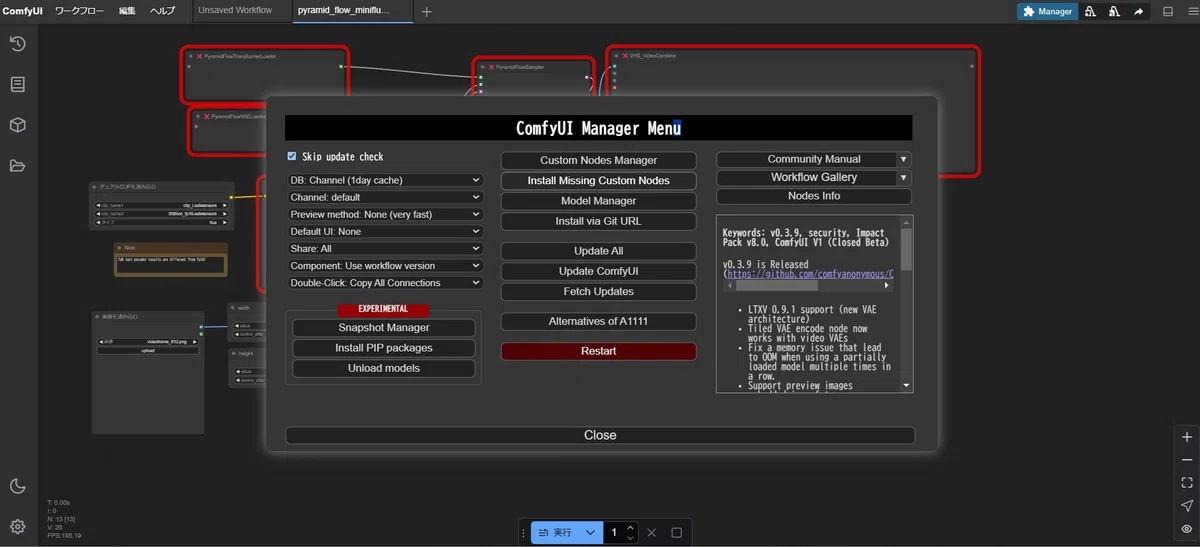Open Double-Click: Copy All Connections dropdown

coord(385,283)
